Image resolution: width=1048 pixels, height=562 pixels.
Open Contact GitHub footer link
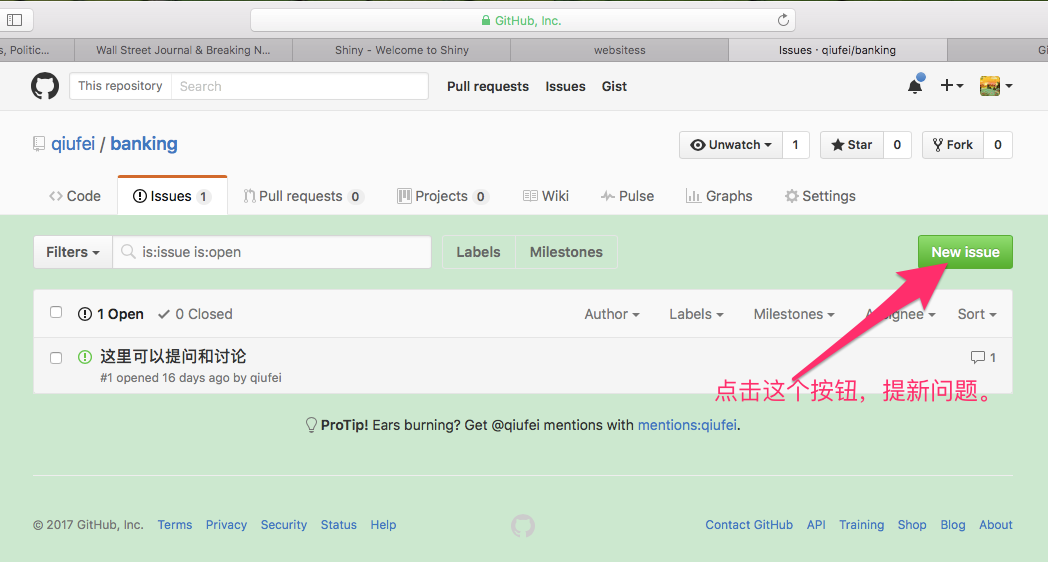point(749,525)
